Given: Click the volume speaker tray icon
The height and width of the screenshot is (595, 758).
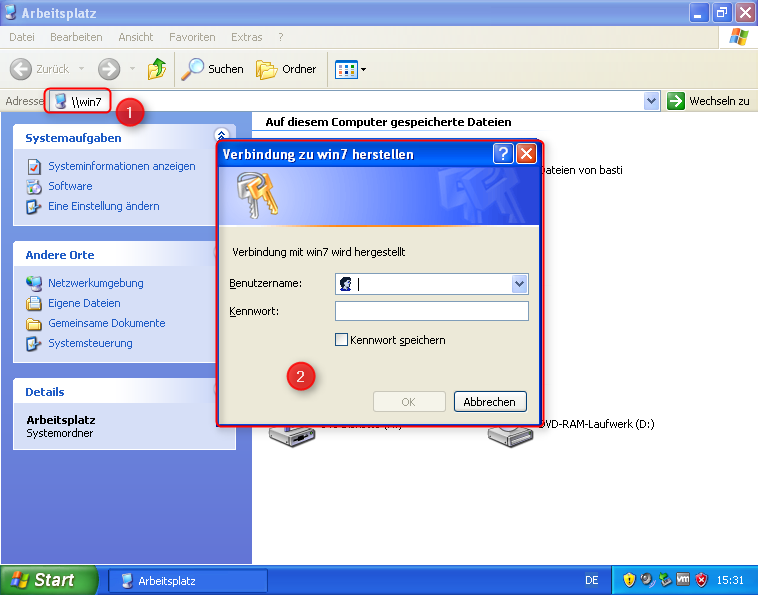Looking at the screenshot, I should 647,579.
